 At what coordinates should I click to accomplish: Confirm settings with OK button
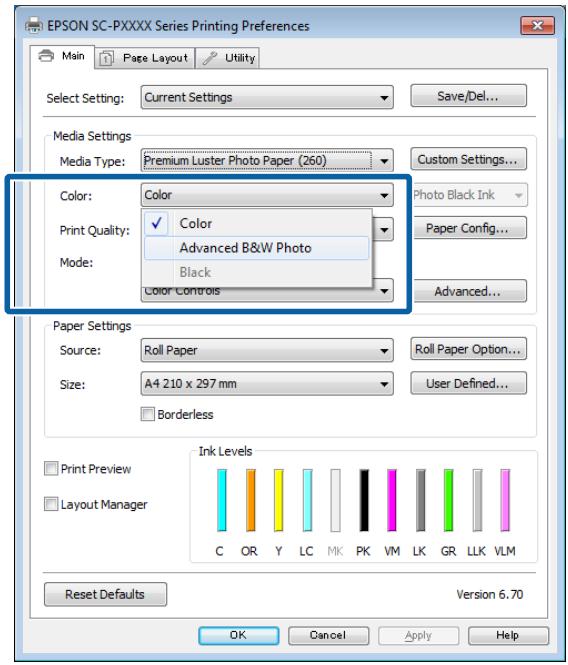[x=238, y=635]
